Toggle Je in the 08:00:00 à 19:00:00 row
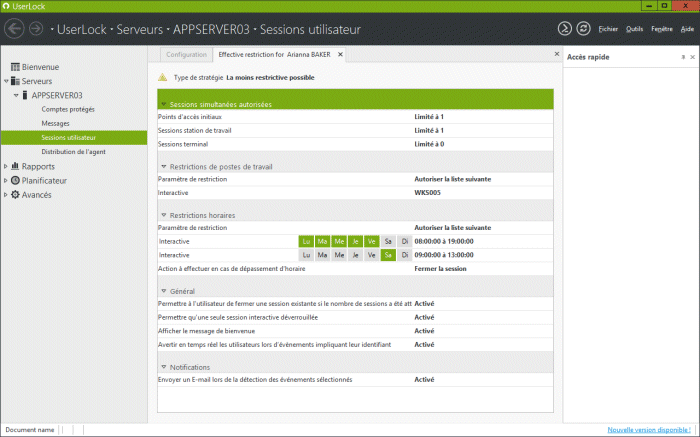700x437 pixels. [x=355, y=241]
